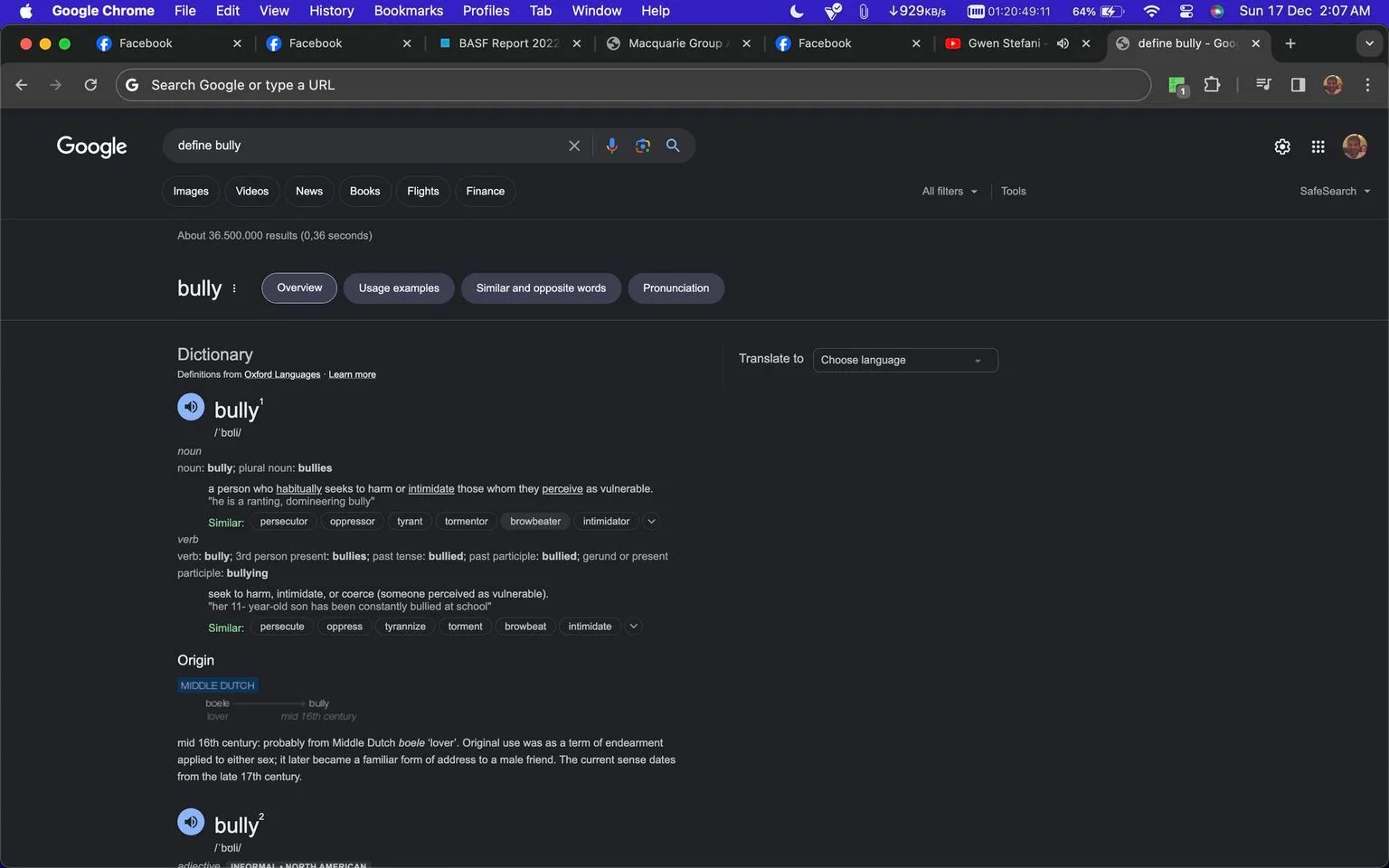Play pronunciation audio for bully¹

(191, 407)
